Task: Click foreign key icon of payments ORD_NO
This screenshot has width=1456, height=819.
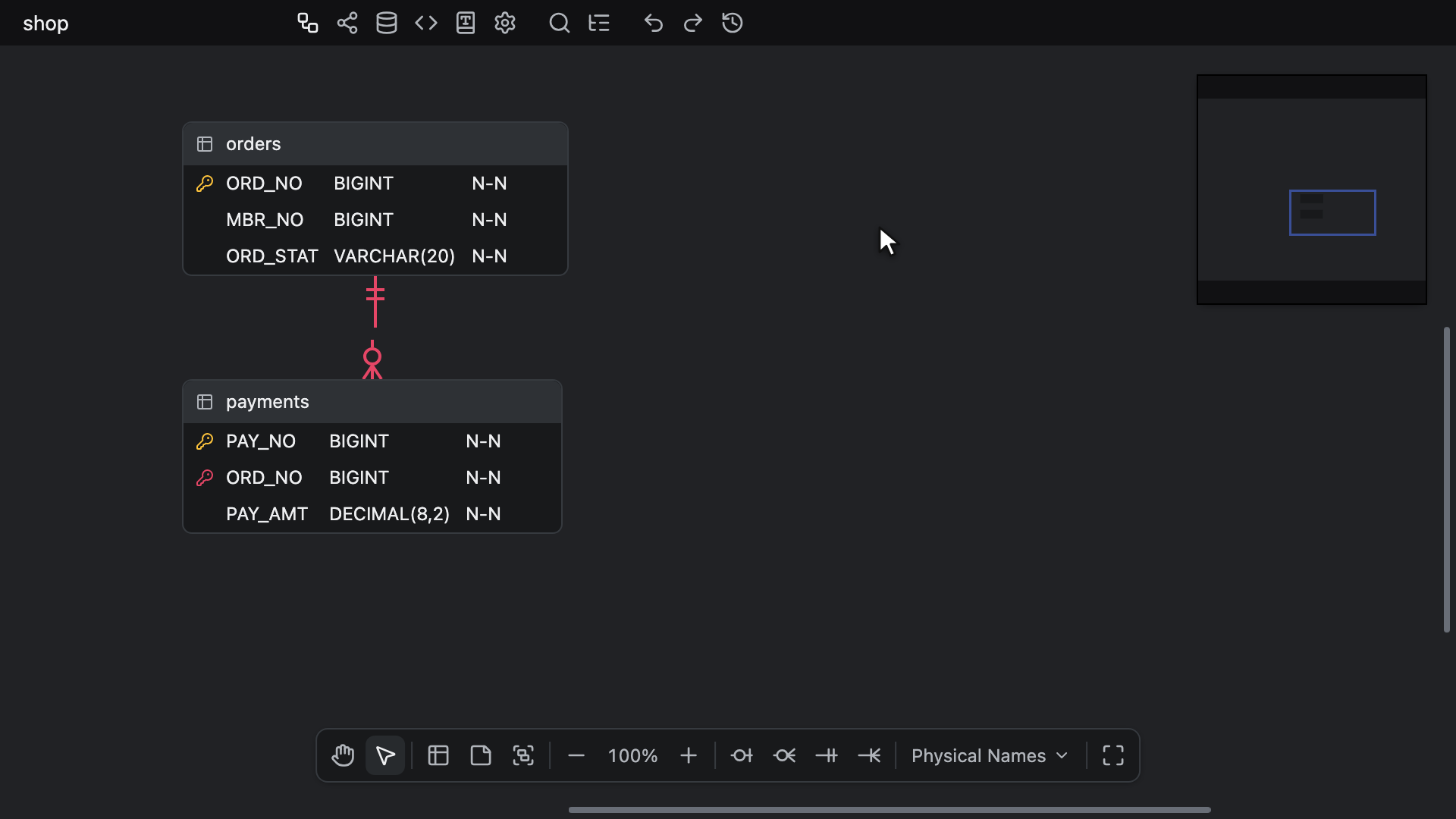Action: 205,478
